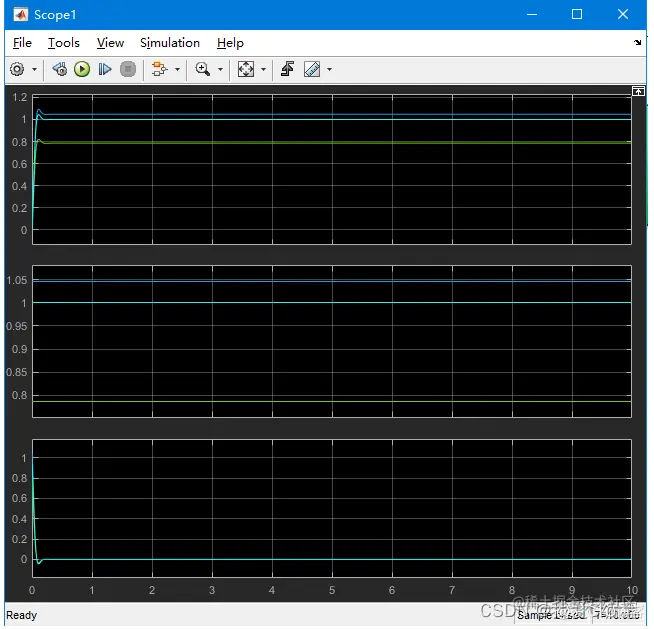Click the Highlight Simulink Block icon
Screen dimensions: 654x629
click(x=159, y=69)
